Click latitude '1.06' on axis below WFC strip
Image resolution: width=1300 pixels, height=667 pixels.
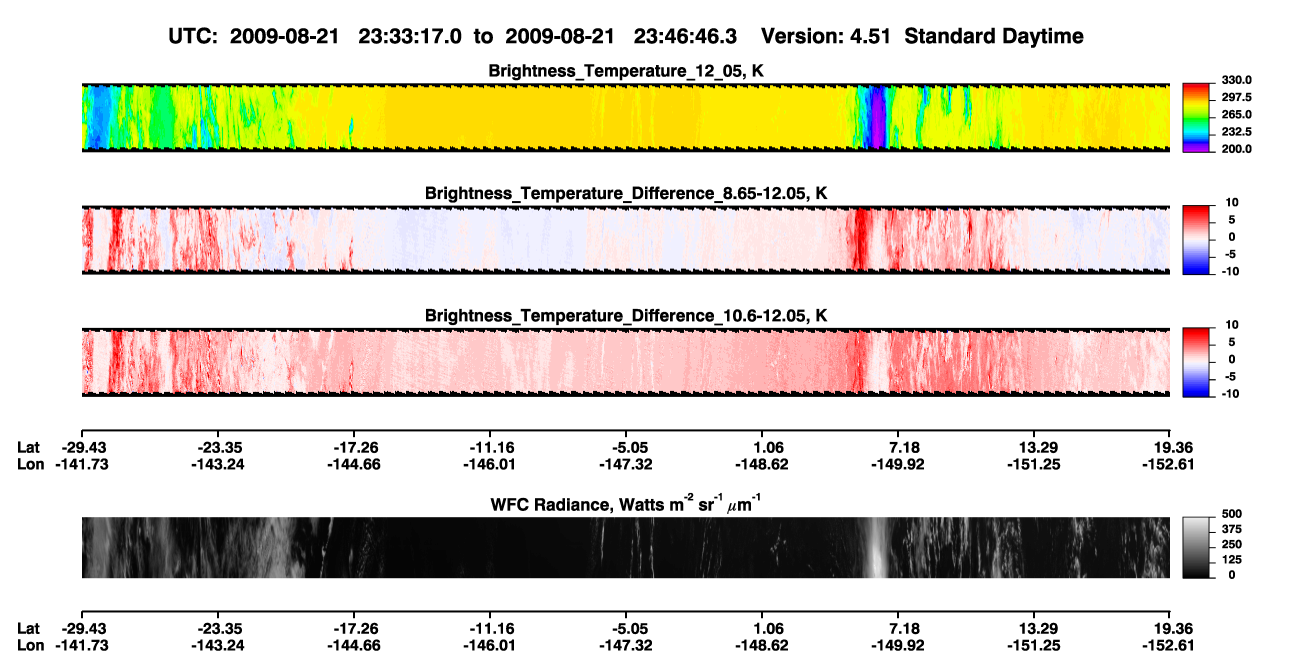762,628
